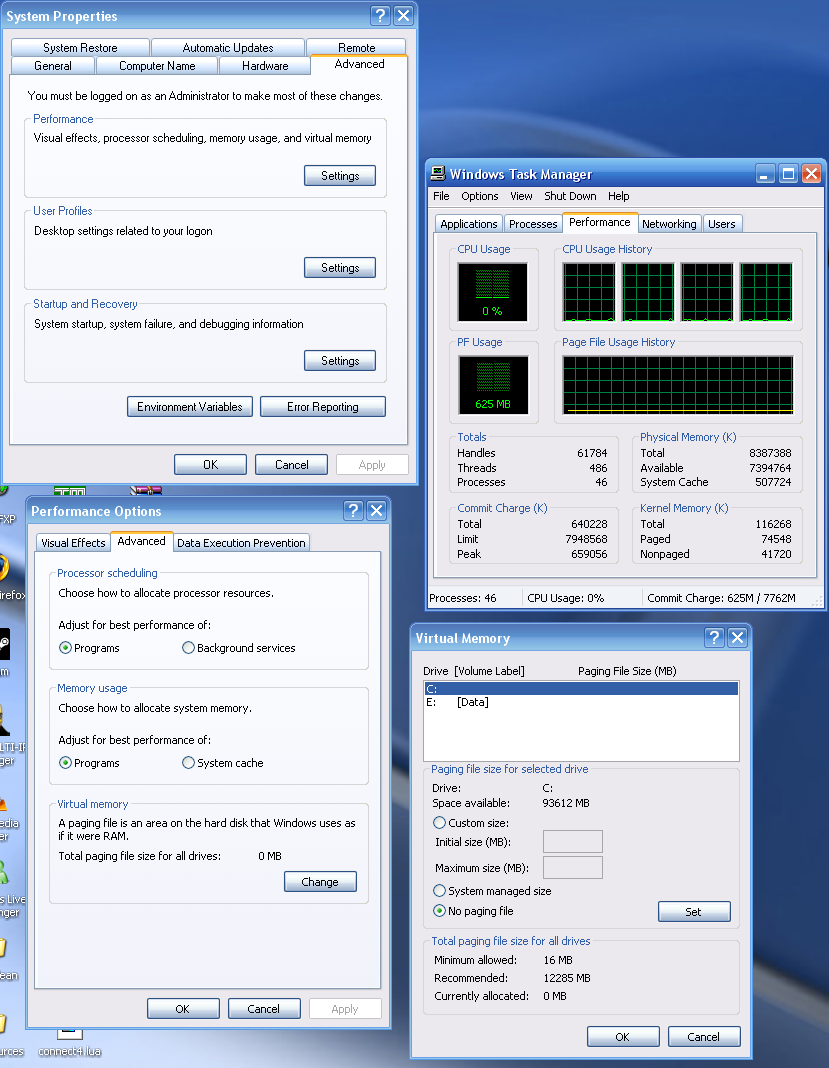Open Remote tab in System Properties

pos(356,48)
